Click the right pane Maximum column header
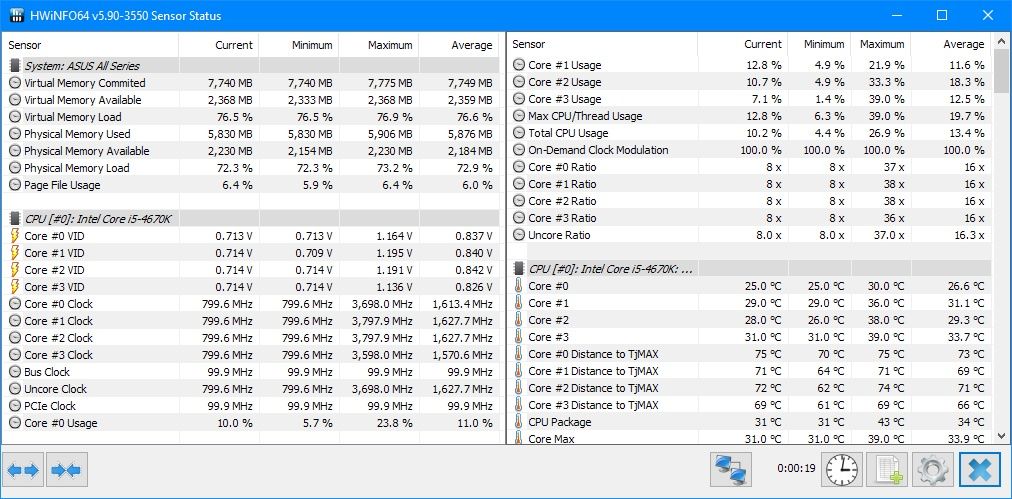This screenshot has height=499, width=1012. [881, 45]
